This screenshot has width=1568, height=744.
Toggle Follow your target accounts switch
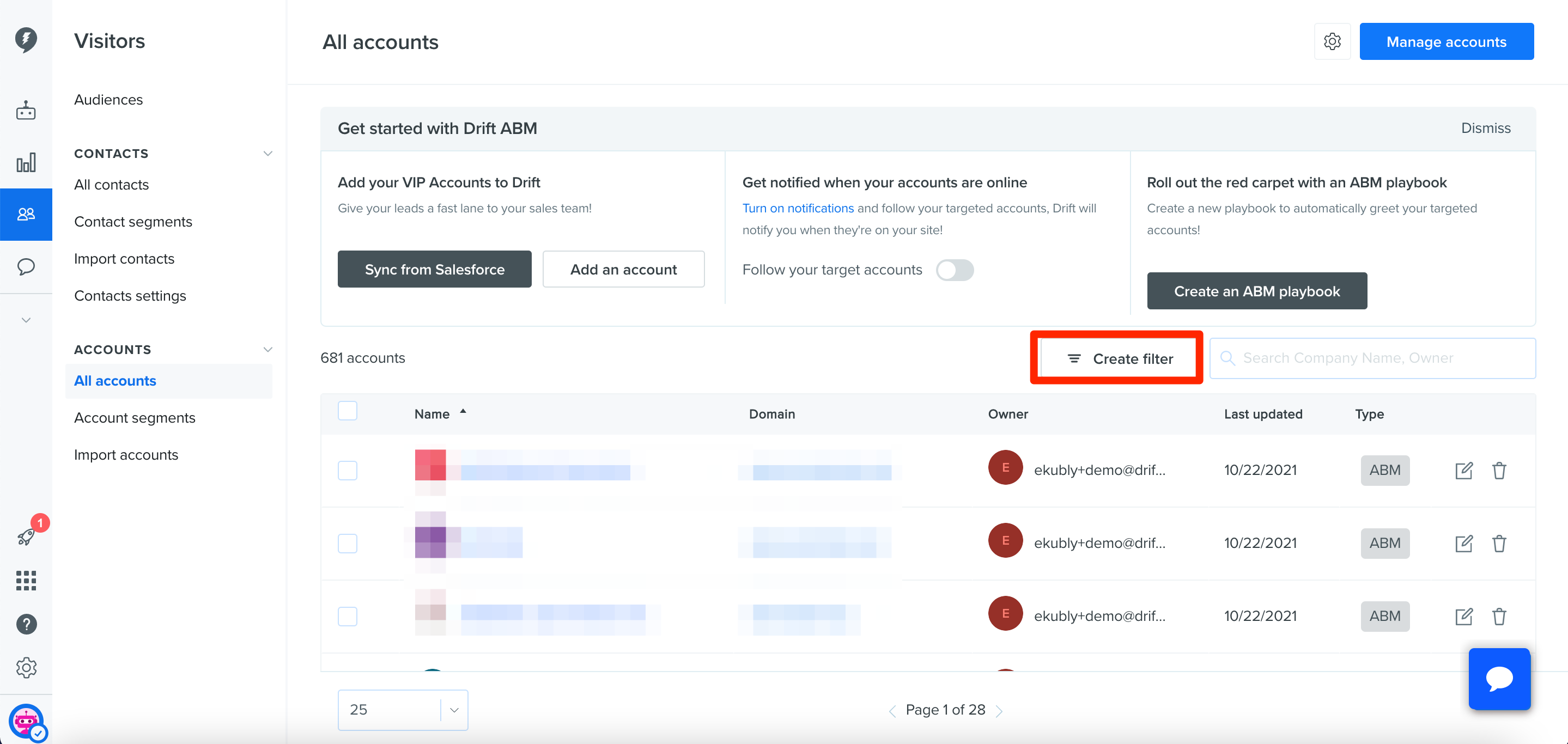955,270
